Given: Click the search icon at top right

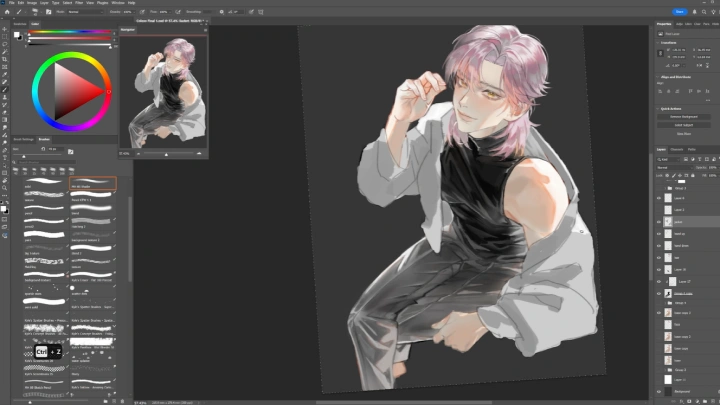Looking at the screenshot, I should click(704, 12).
